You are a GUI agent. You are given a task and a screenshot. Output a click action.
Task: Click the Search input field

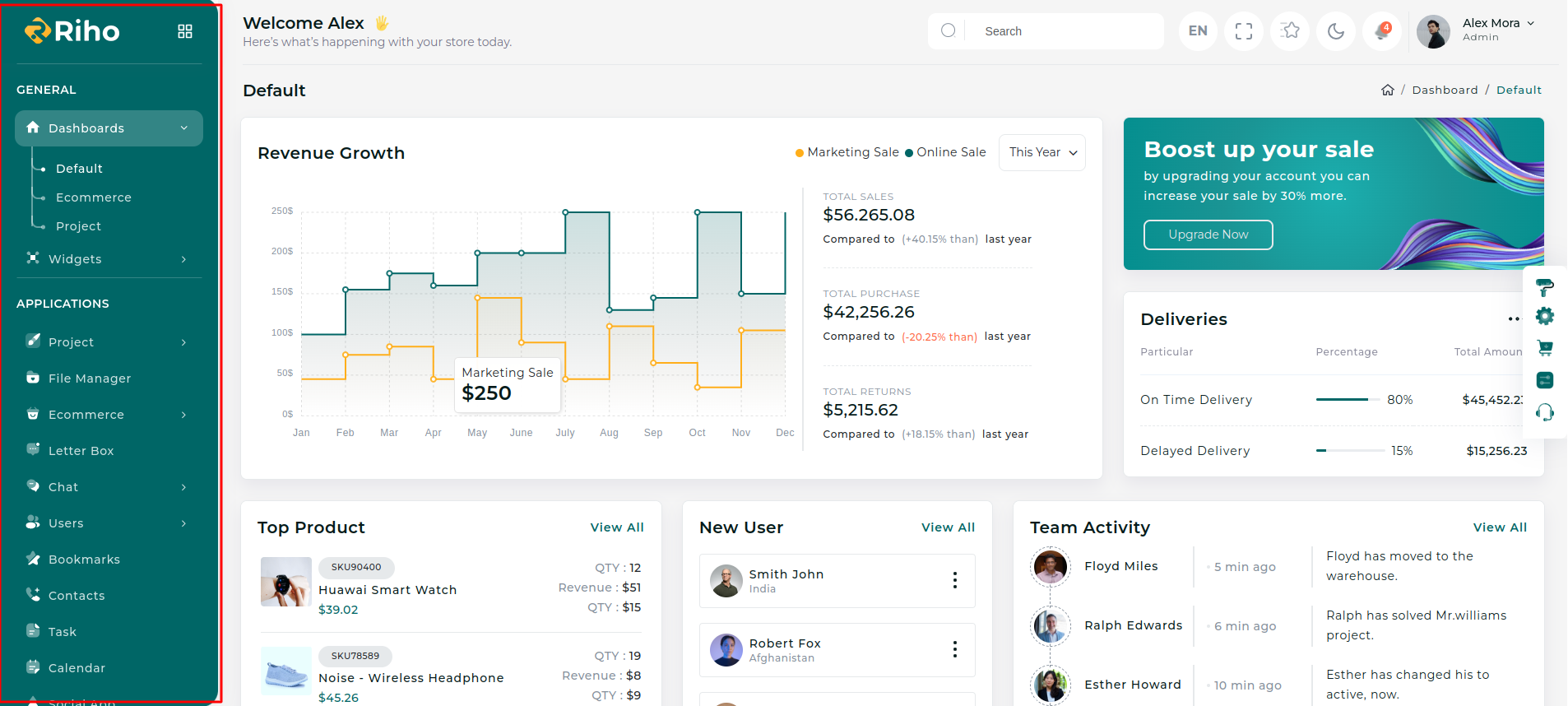1061,31
